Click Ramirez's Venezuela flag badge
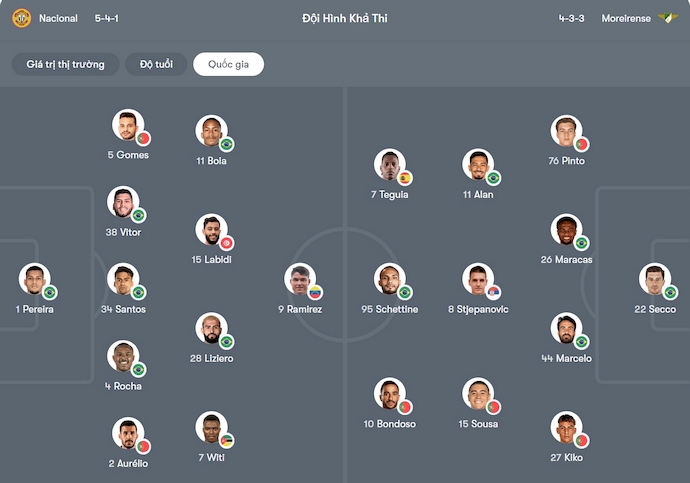 point(315,293)
